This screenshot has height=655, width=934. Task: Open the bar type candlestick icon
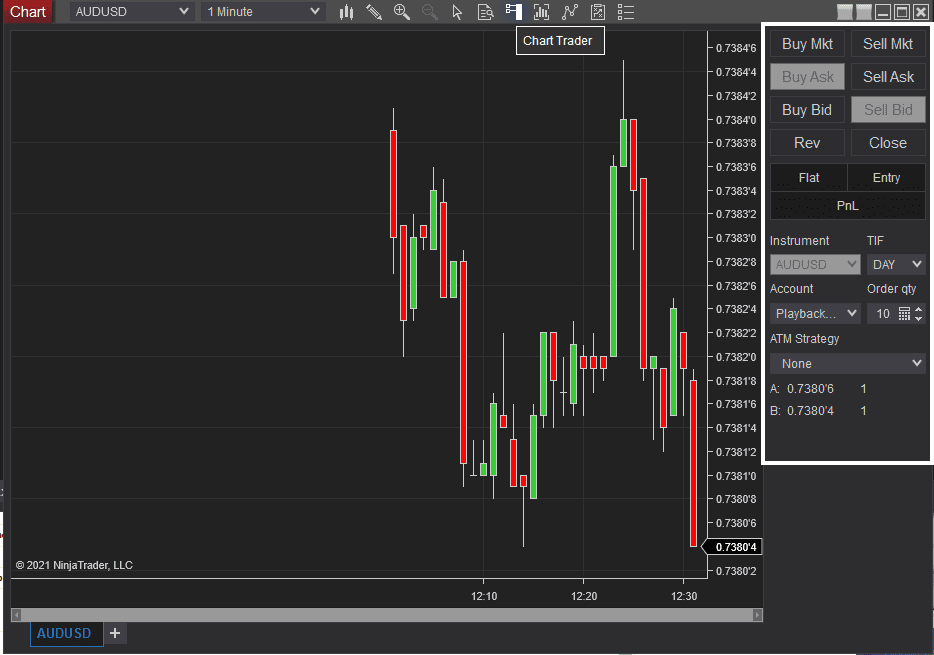346,12
